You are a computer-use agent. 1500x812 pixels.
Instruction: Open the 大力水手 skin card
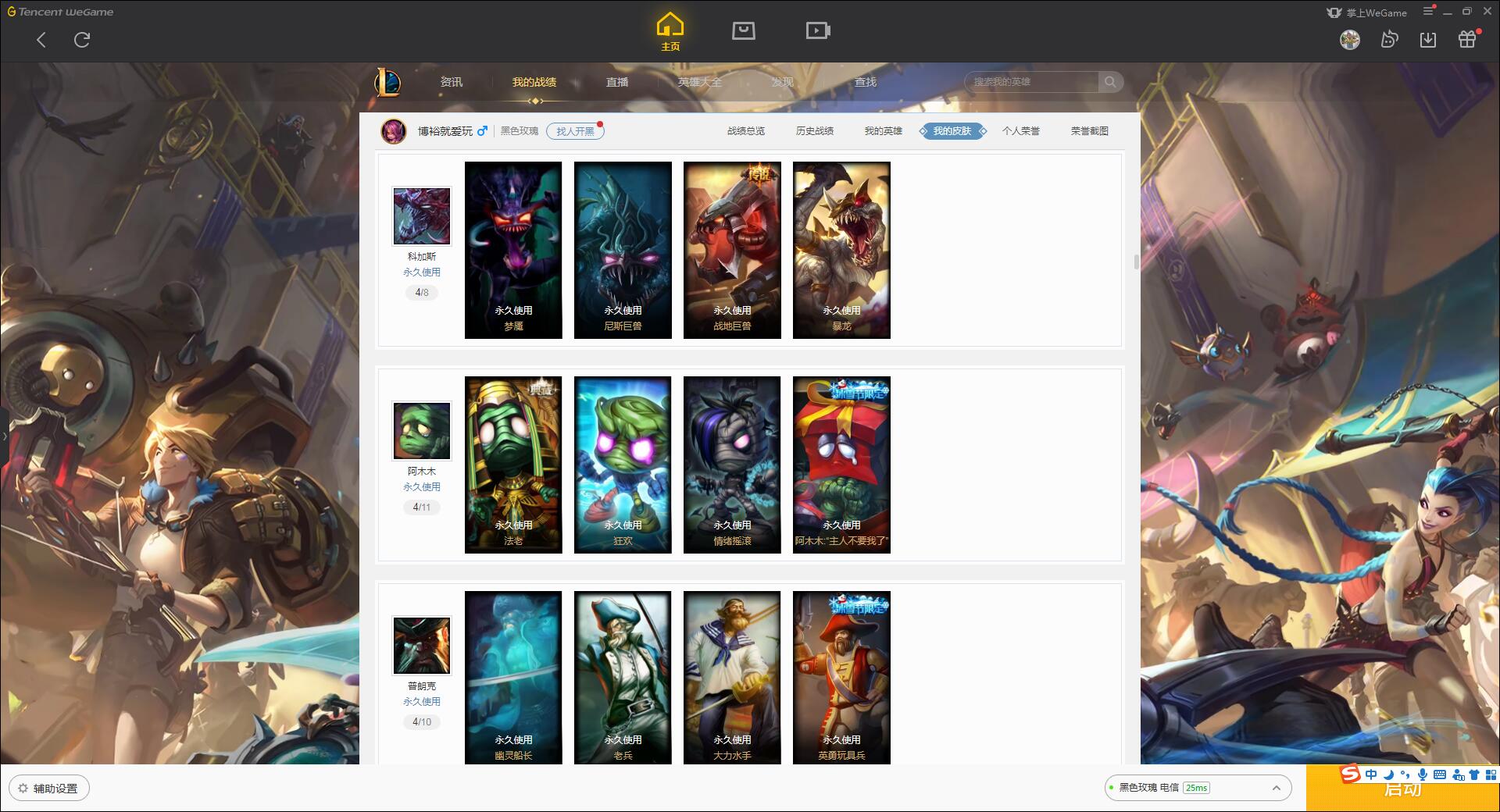(732, 677)
